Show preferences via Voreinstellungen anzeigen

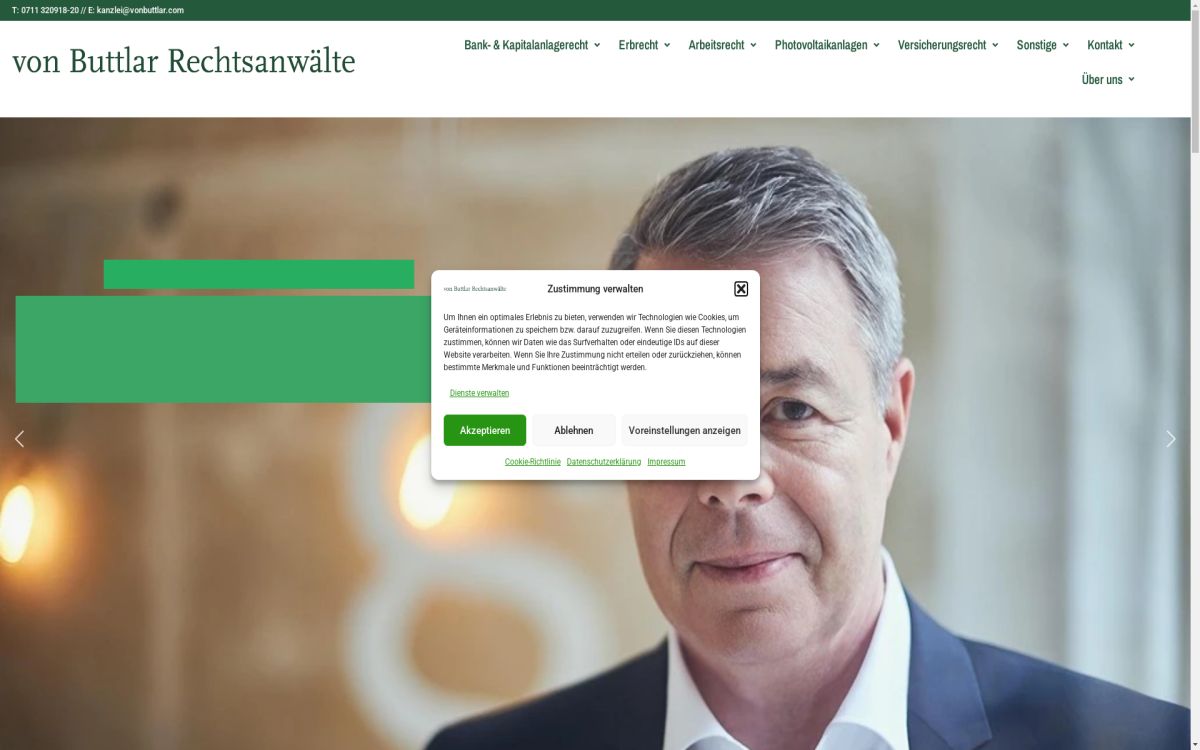pyautogui.click(x=685, y=430)
